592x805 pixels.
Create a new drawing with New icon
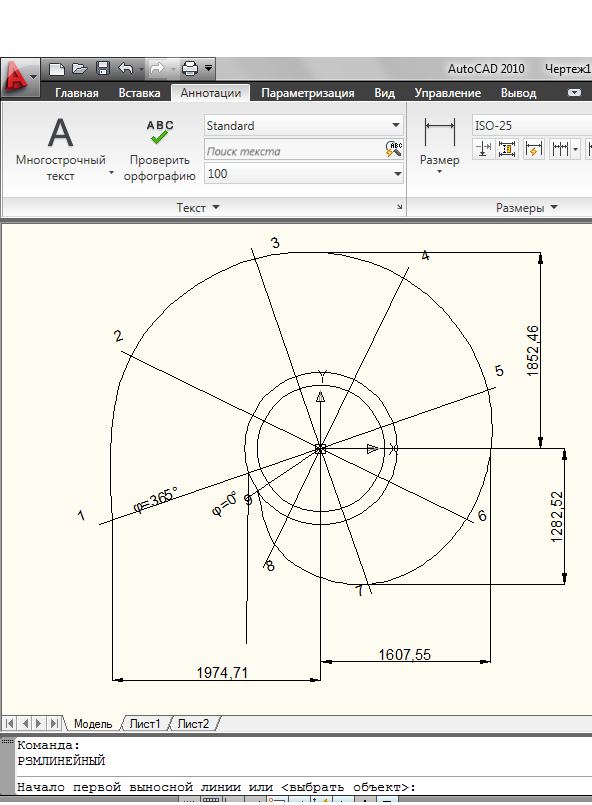(56, 68)
